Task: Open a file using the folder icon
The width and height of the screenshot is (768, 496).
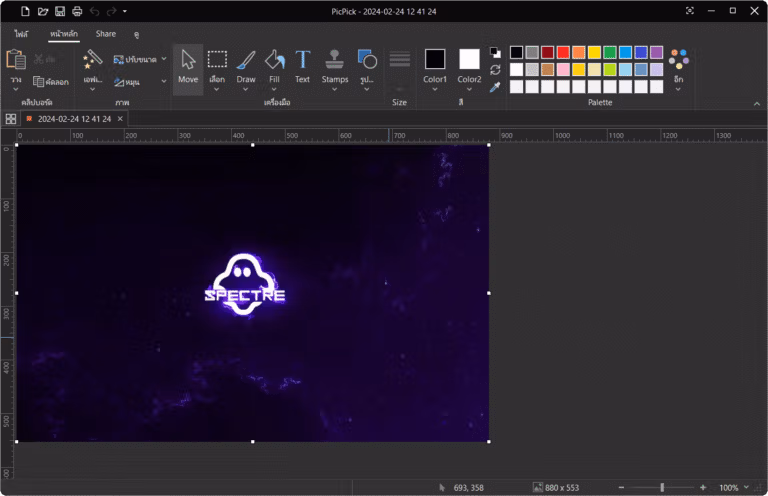Action: click(x=43, y=11)
